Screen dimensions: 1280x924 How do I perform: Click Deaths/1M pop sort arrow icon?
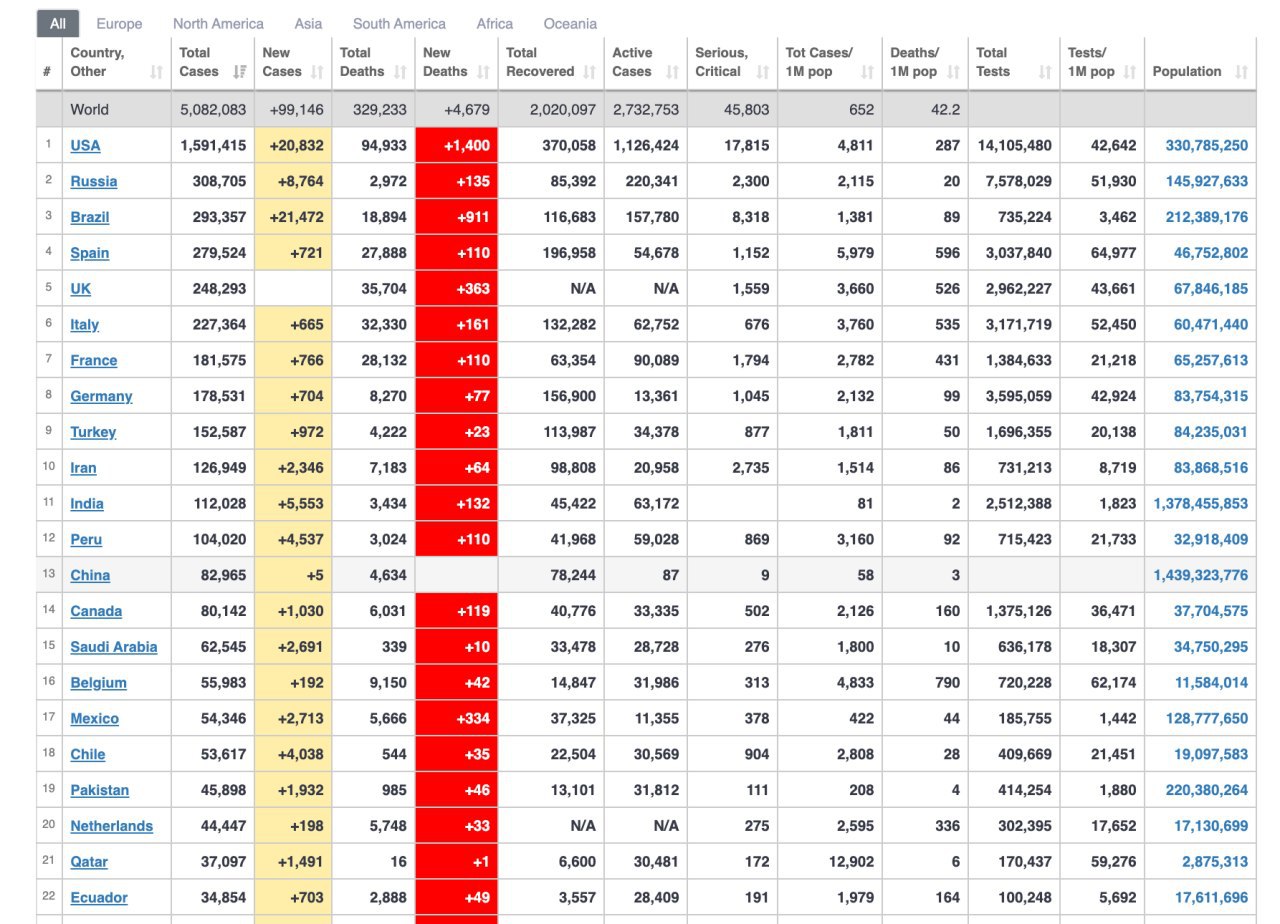pos(953,72)
